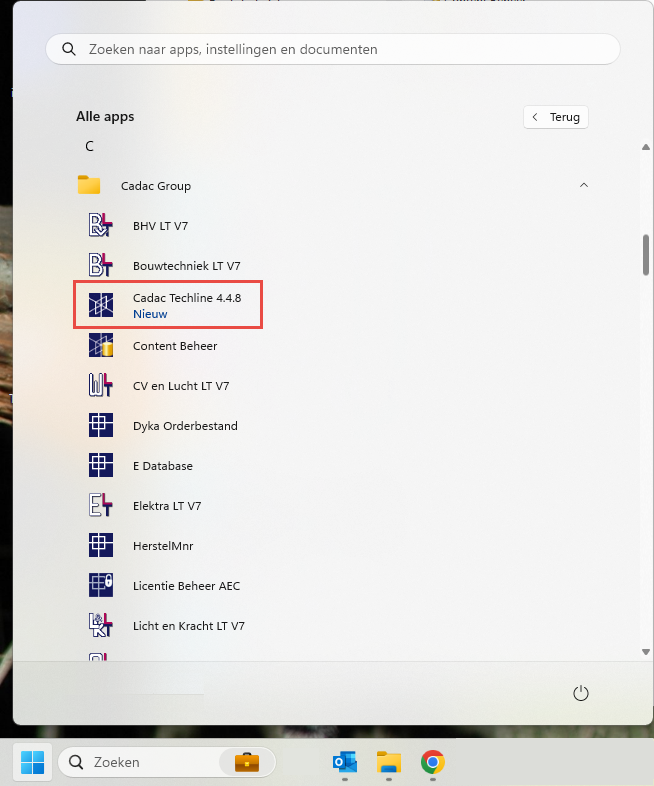Select Dyka Orderbestand label
This screenshot has width=654, height=786.
185,426
